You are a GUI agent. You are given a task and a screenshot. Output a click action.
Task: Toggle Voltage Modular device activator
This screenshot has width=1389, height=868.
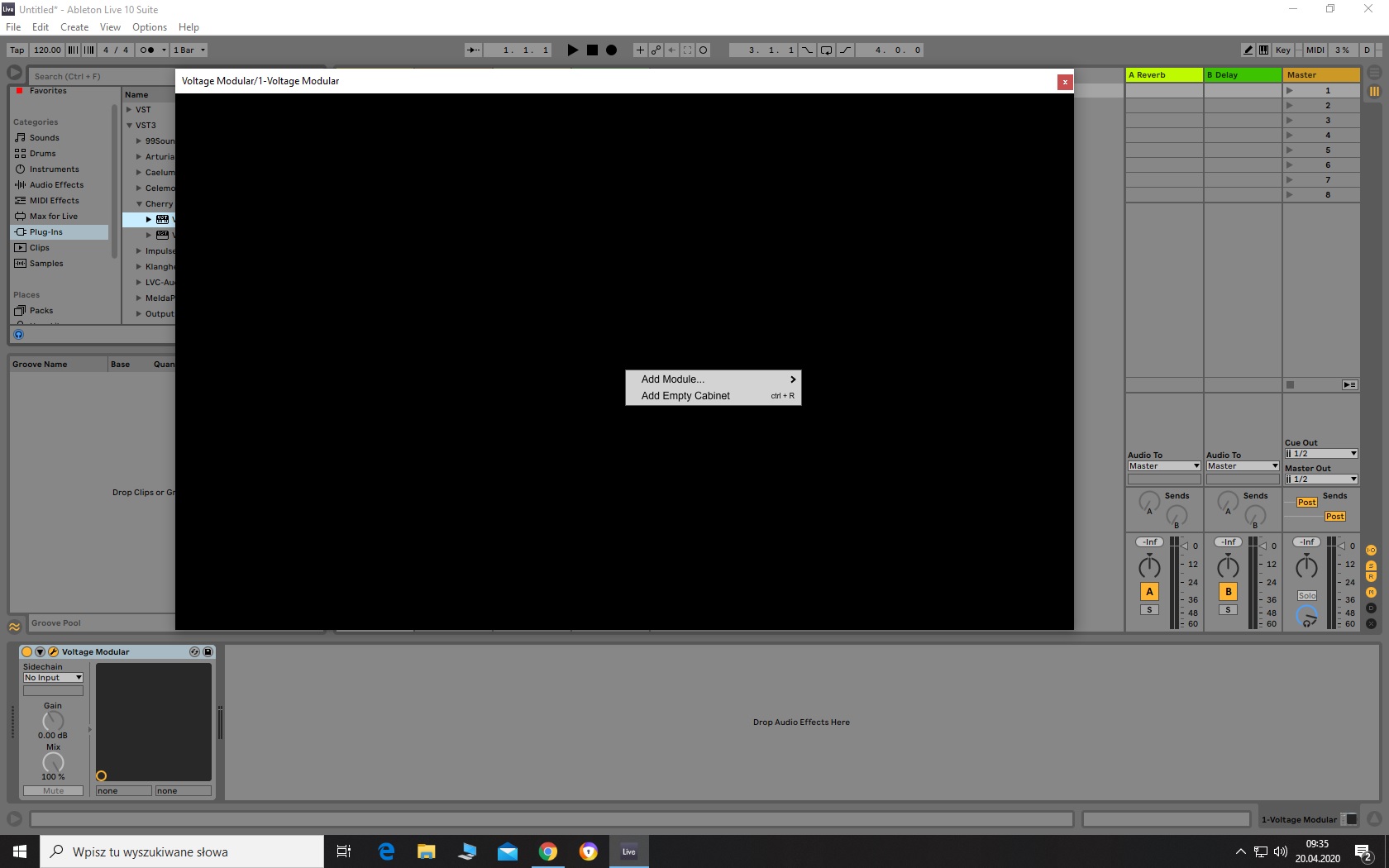pos(26,651)
